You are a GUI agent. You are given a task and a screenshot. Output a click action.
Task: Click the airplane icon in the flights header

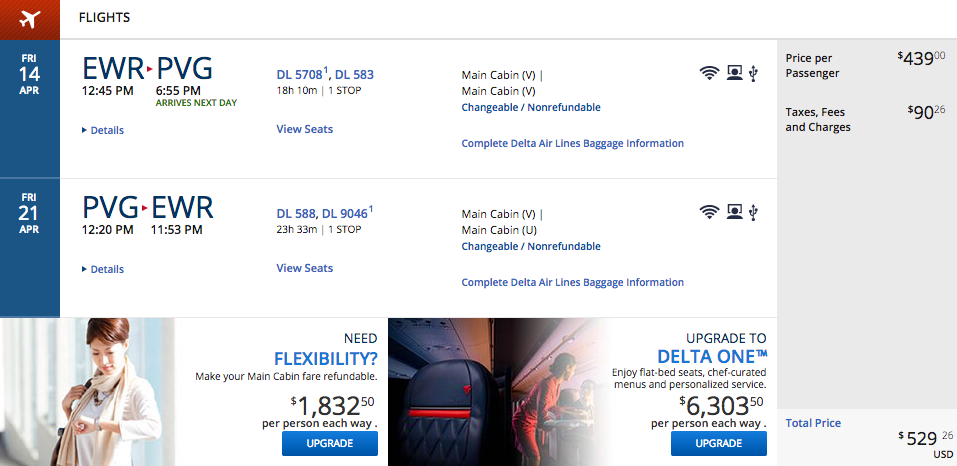(30, 18)
